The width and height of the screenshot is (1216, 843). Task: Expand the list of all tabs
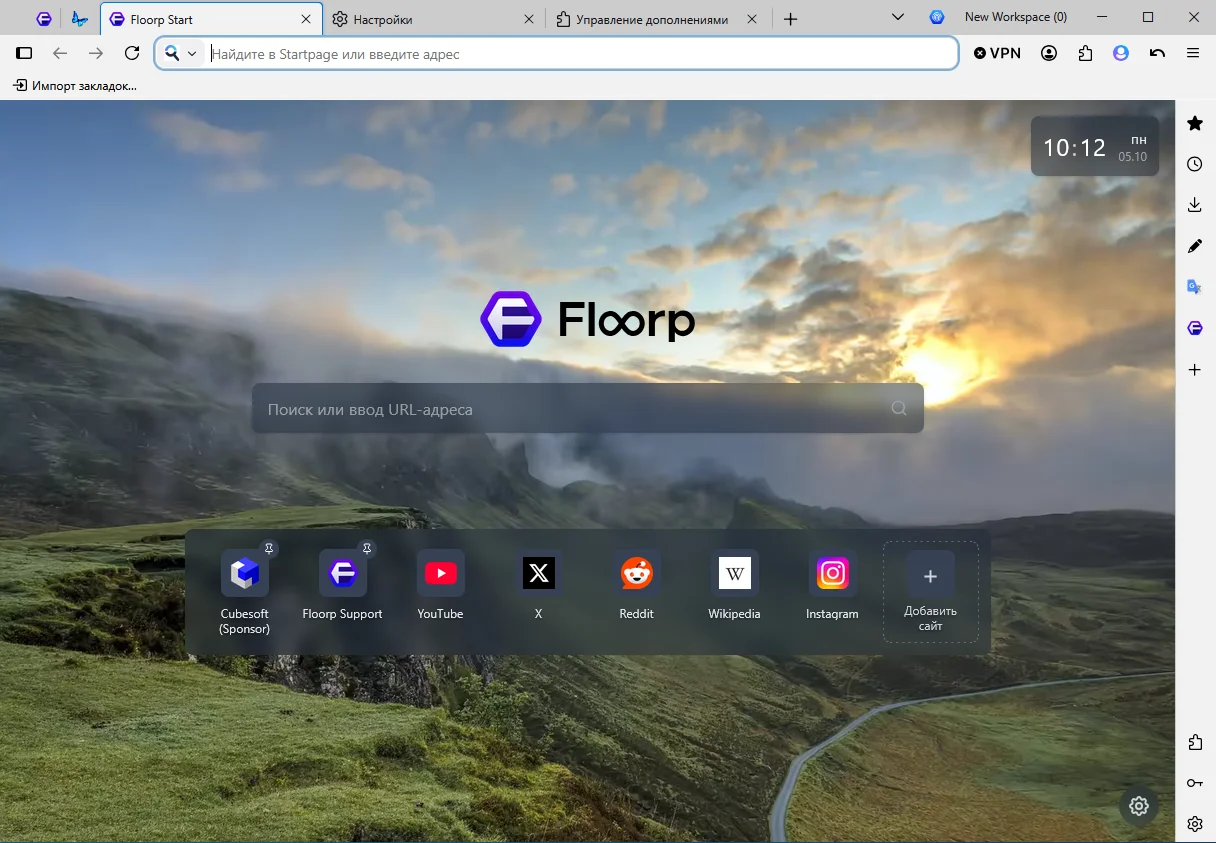pos(897,18)
